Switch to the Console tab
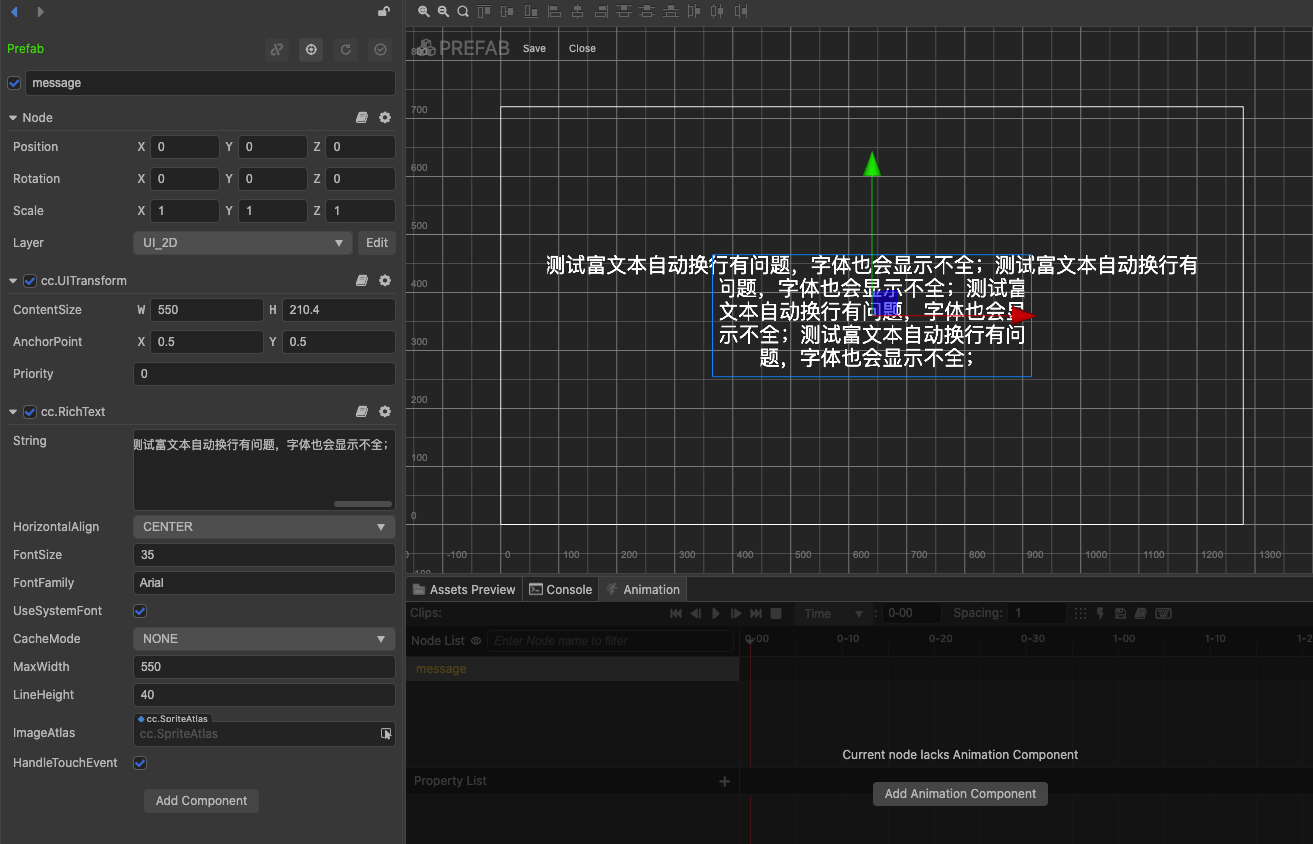The image size is (1313, 844). (x=561, y=590)
